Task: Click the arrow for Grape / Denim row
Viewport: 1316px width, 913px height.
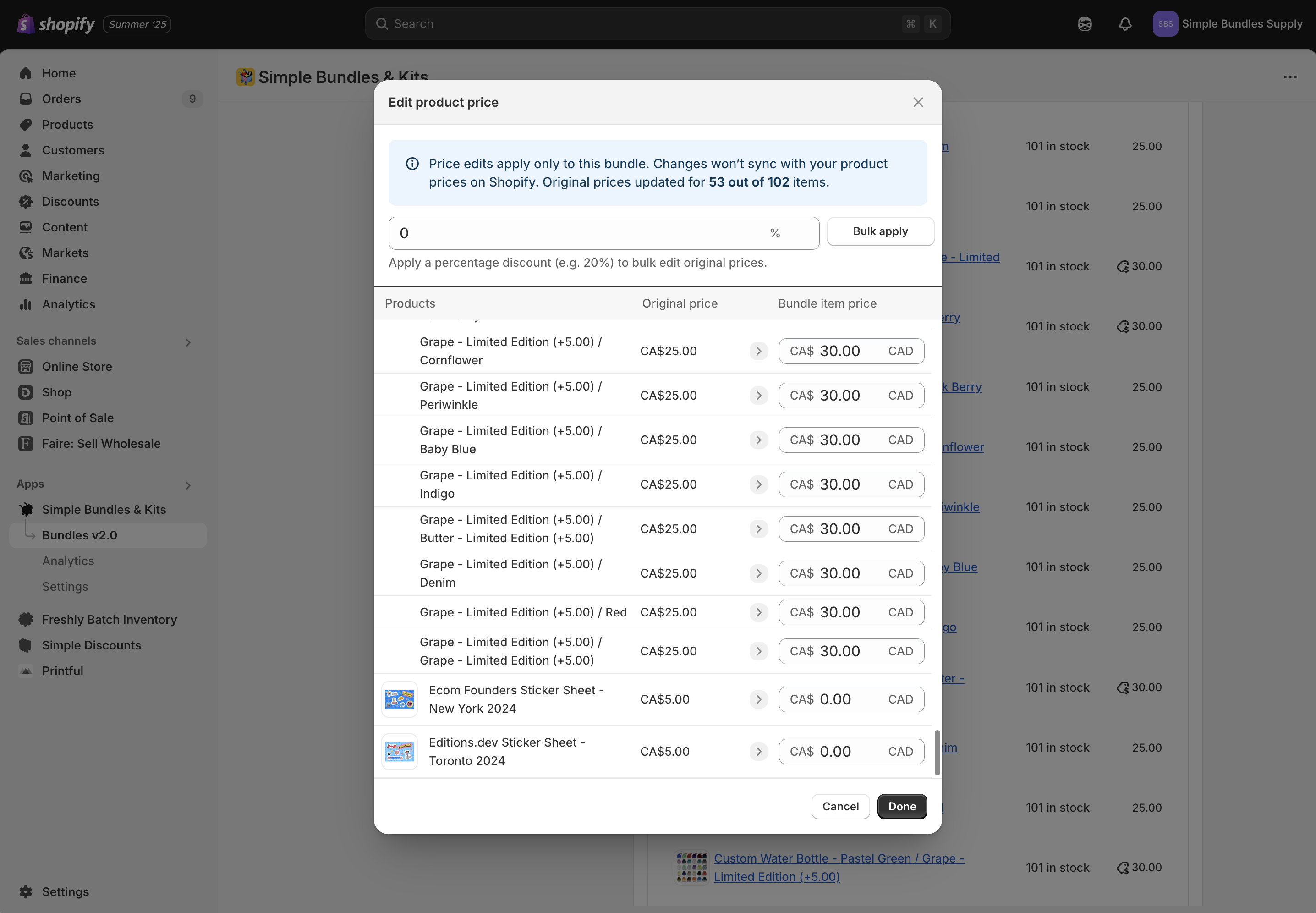Action: pos(759,574)
